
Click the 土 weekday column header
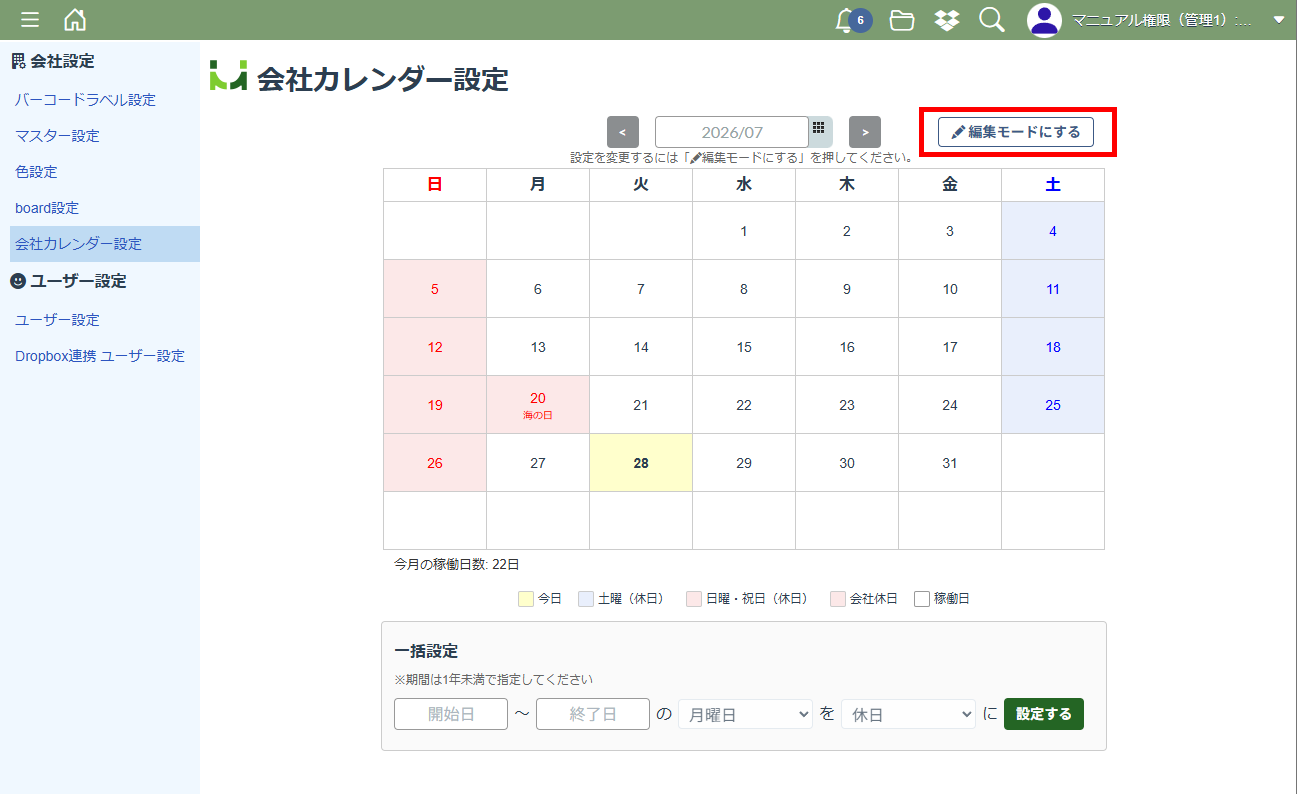(1053, 185)
